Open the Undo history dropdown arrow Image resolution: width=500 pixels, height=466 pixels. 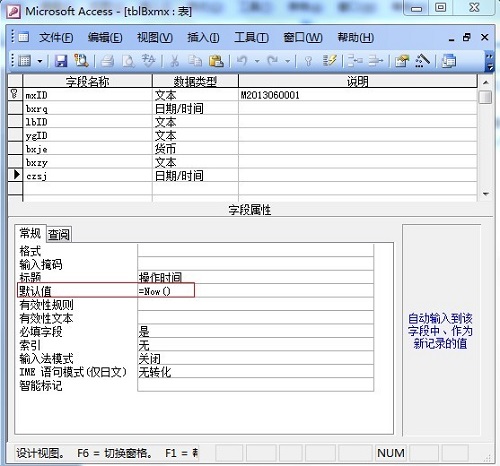[257, 61]
